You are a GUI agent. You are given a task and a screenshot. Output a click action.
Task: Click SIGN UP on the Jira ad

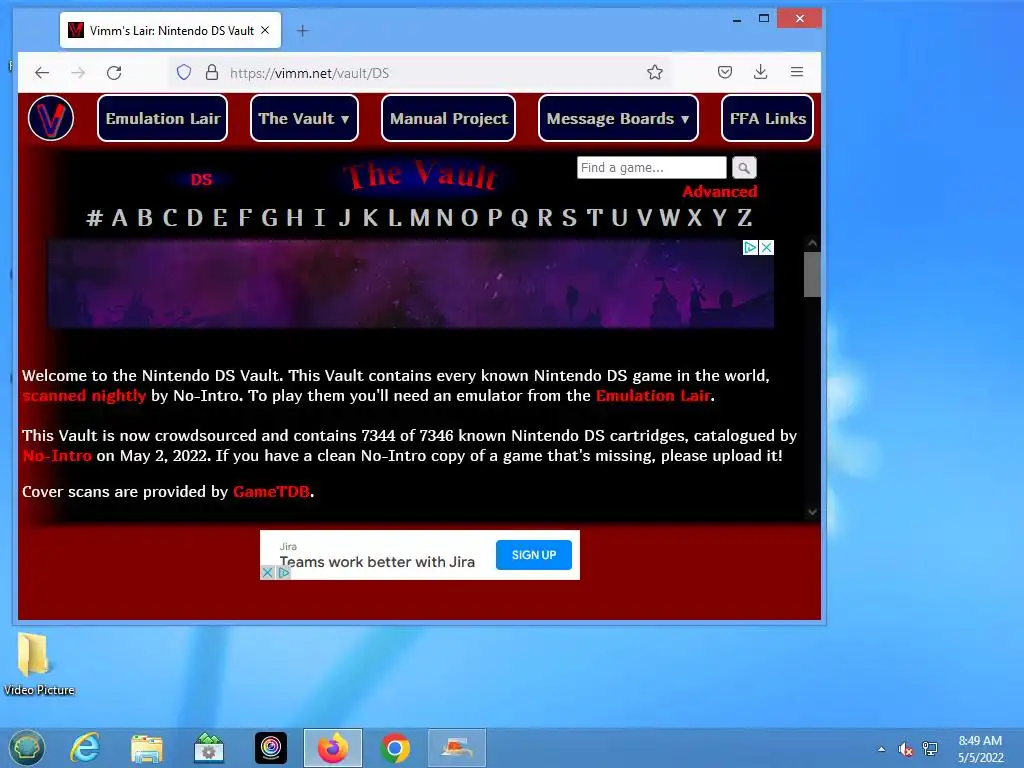click(534, 555)
